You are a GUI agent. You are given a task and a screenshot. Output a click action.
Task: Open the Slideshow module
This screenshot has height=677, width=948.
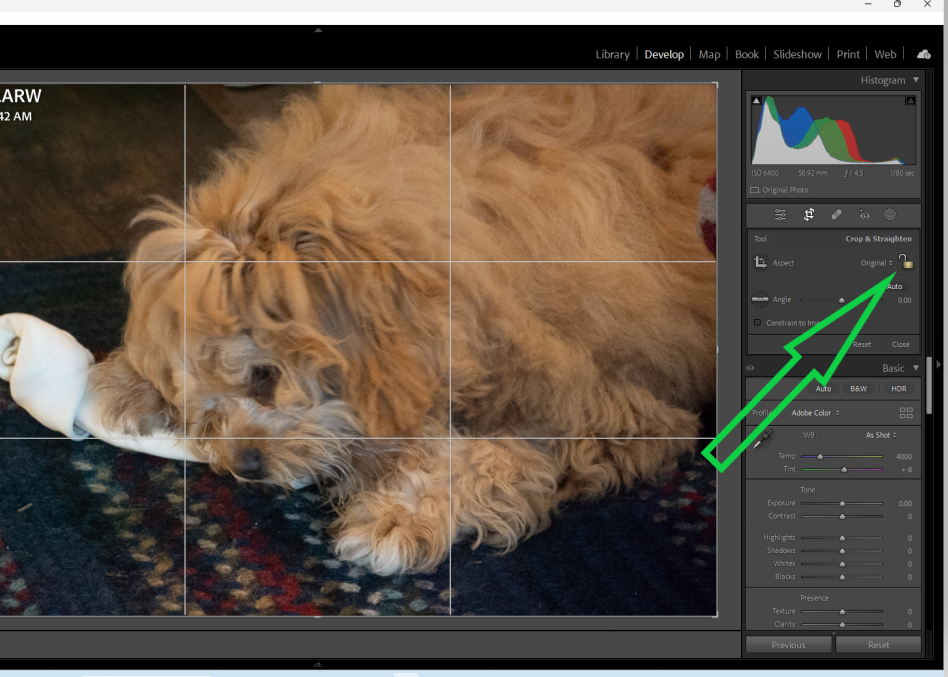click(x=797, y=54)
